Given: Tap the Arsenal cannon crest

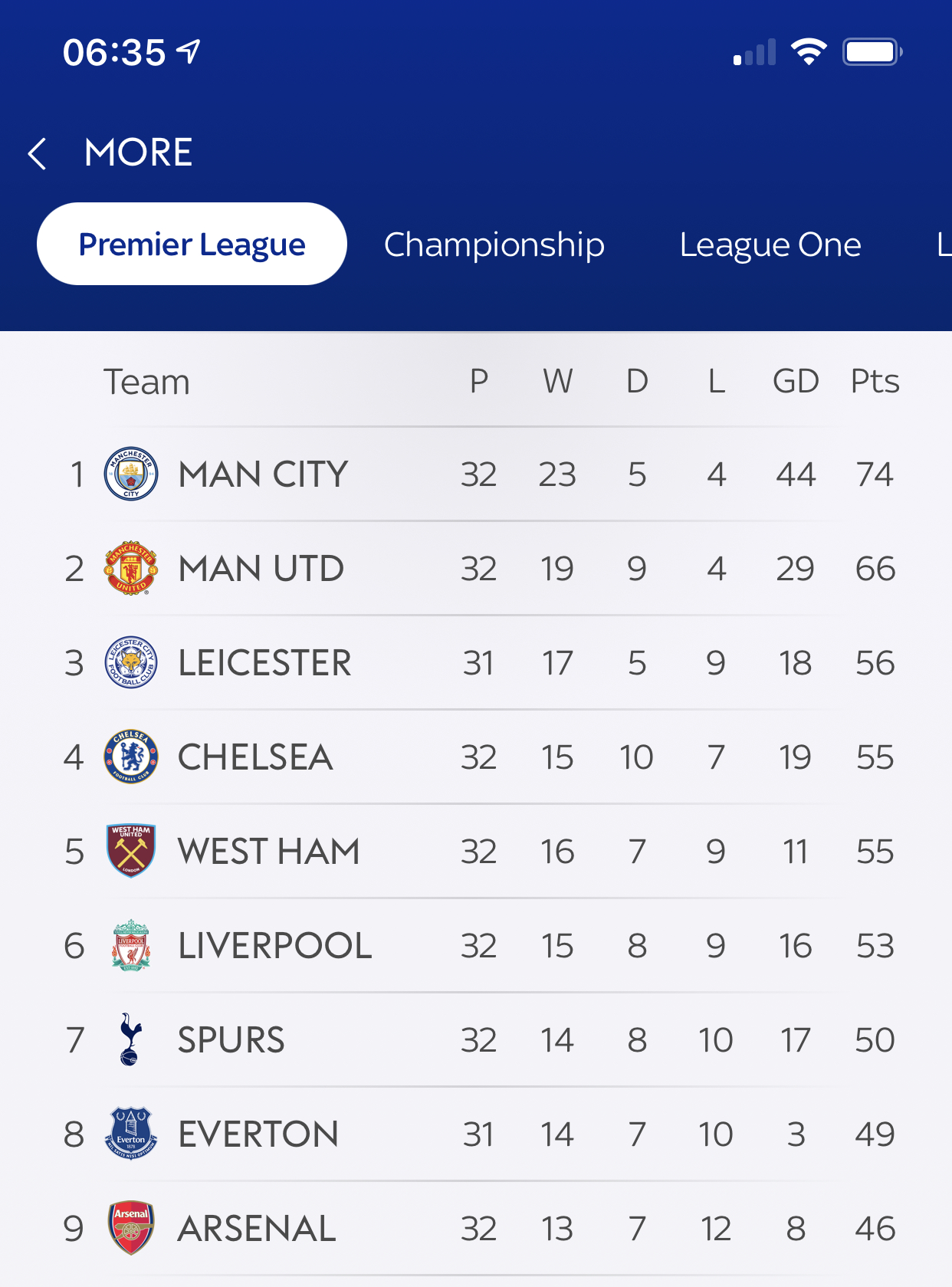Looking at the screenshot, I should (131, 1228).
